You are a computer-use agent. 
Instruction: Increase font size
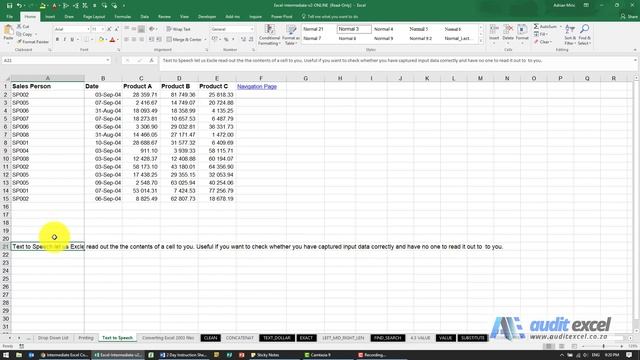pos(109,29)
